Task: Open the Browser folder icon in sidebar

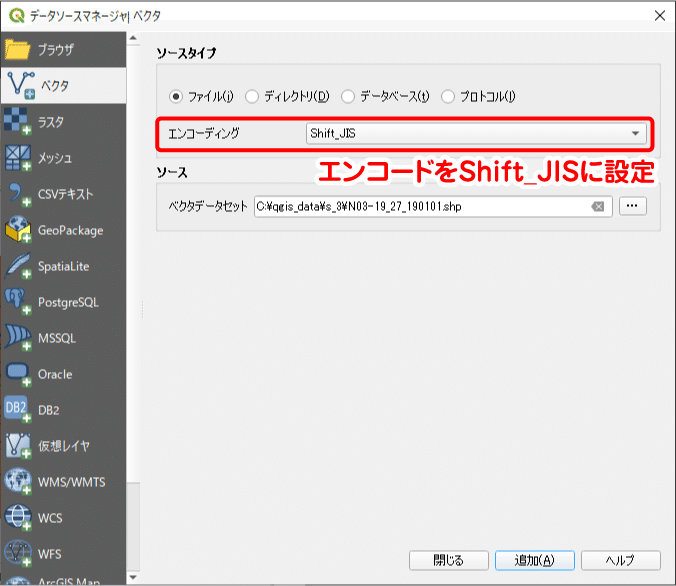Action: [x=17, y=50]
